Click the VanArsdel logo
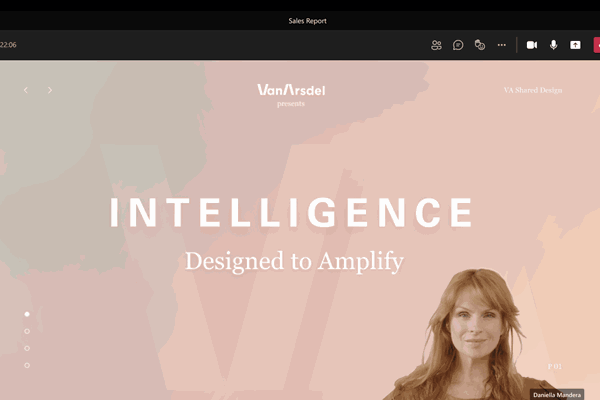This screenshot has height=400, width=600. pos(291,90)
